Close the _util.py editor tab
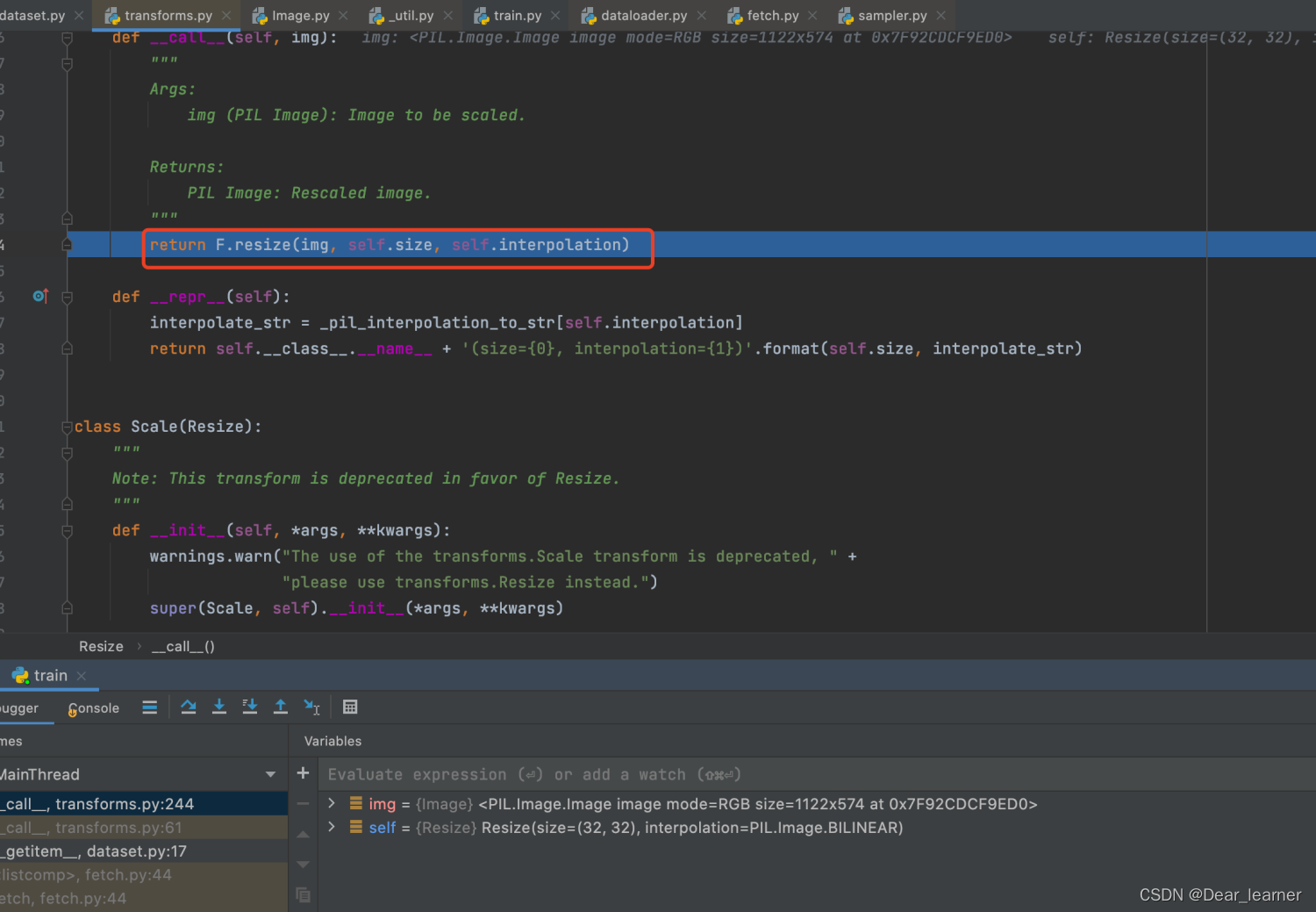This screenshot has height=912, width=1316. [447, 15]
